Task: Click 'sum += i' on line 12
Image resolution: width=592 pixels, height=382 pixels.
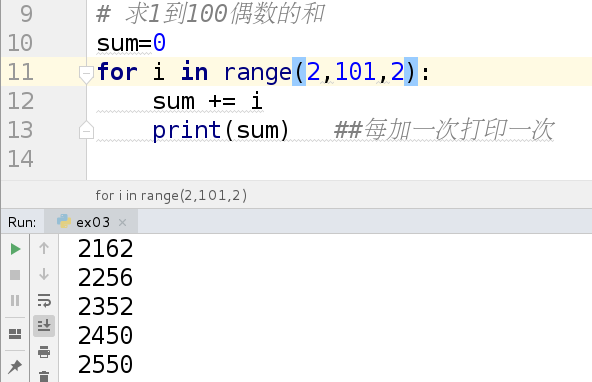Action: point(207,102)
